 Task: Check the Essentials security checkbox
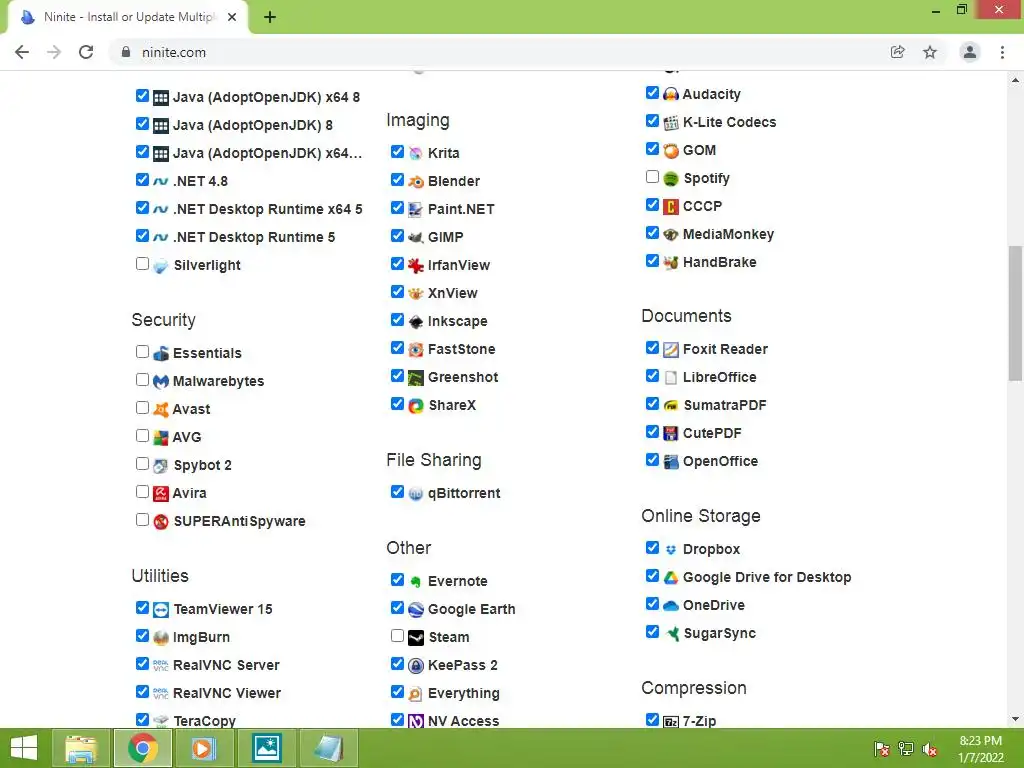(142, 351)
